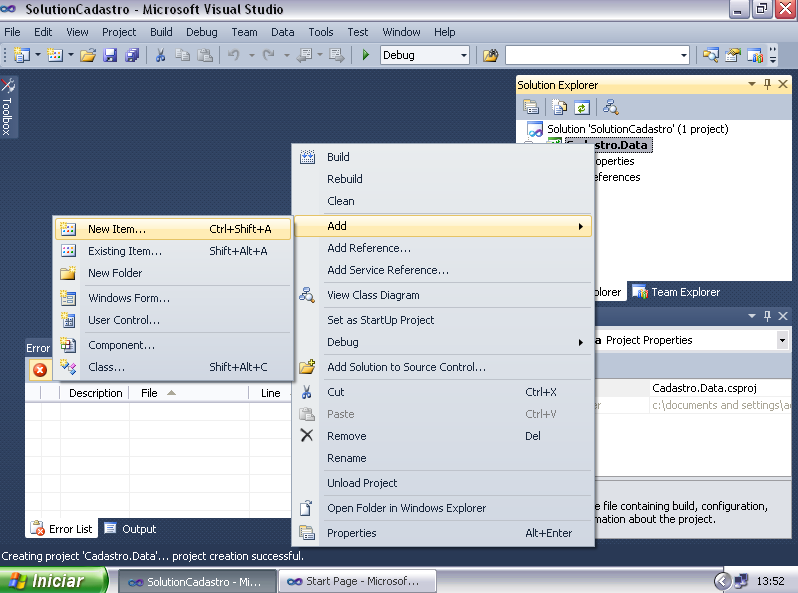Click Navigate Backward toolbar icon
Screen dimensions: 798x593
pyautogui.click(x=304, y=55)
